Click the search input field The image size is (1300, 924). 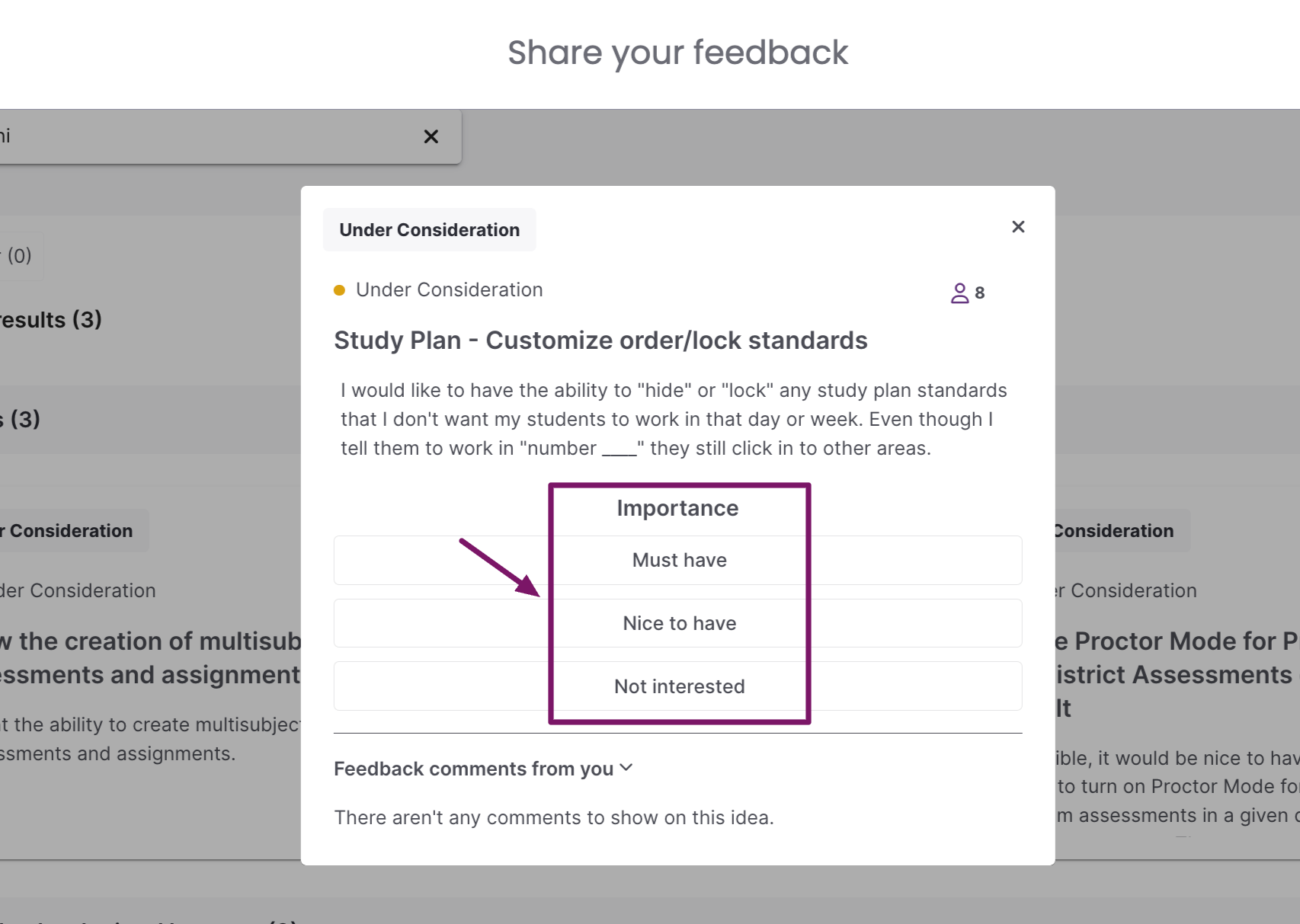tap(206, 136)
